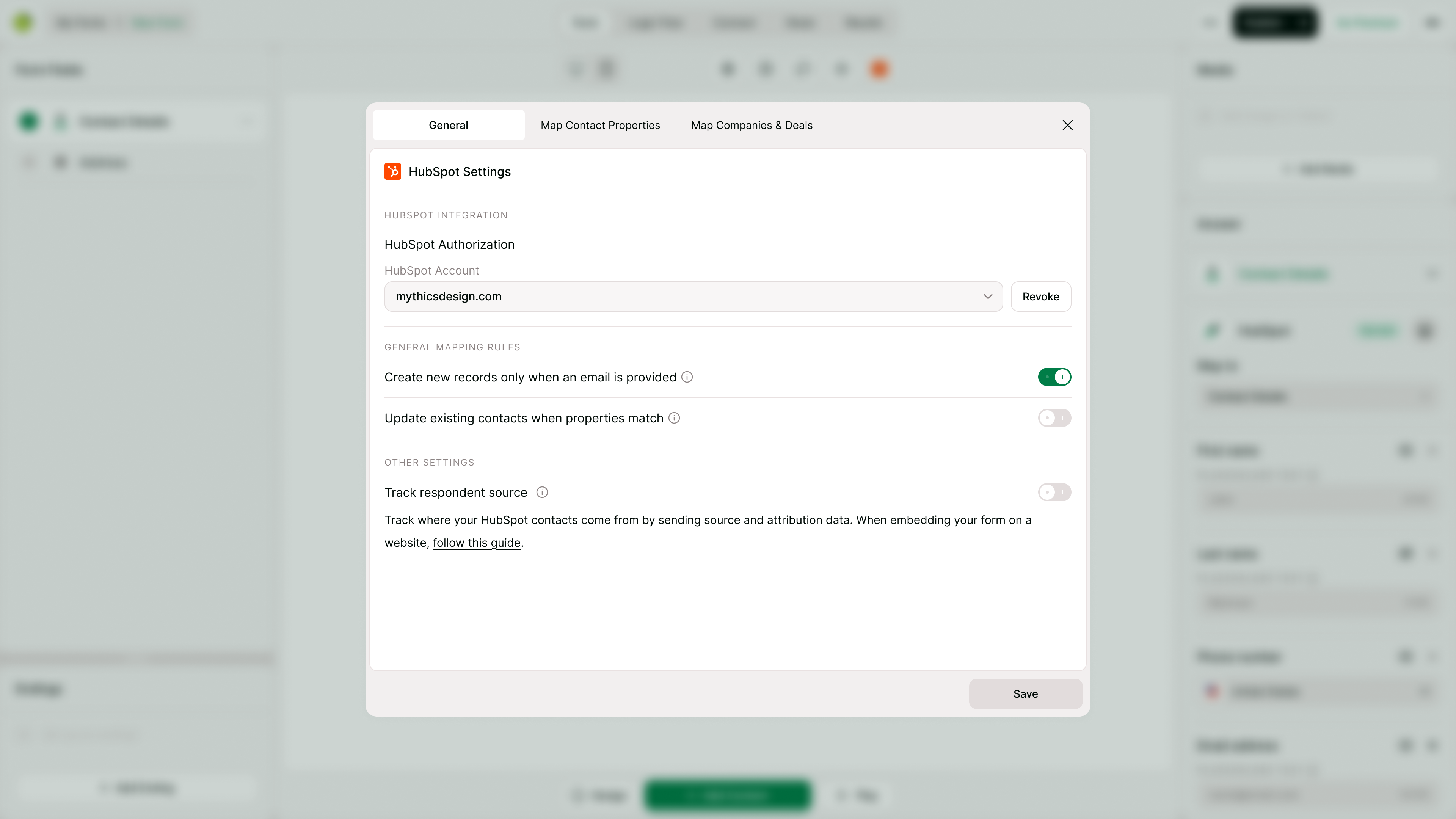Open the follow this guide link
1456x819 pixels.
coord(477,543)
